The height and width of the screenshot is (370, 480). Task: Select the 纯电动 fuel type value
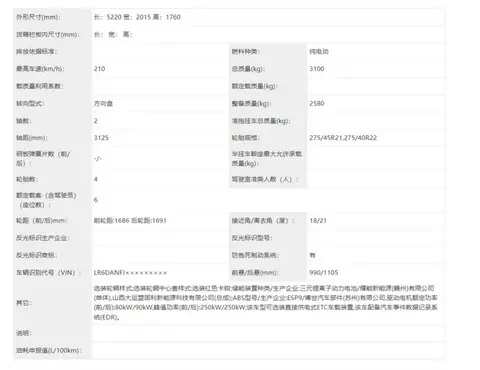pyautogui.click(x=319, y=52)
